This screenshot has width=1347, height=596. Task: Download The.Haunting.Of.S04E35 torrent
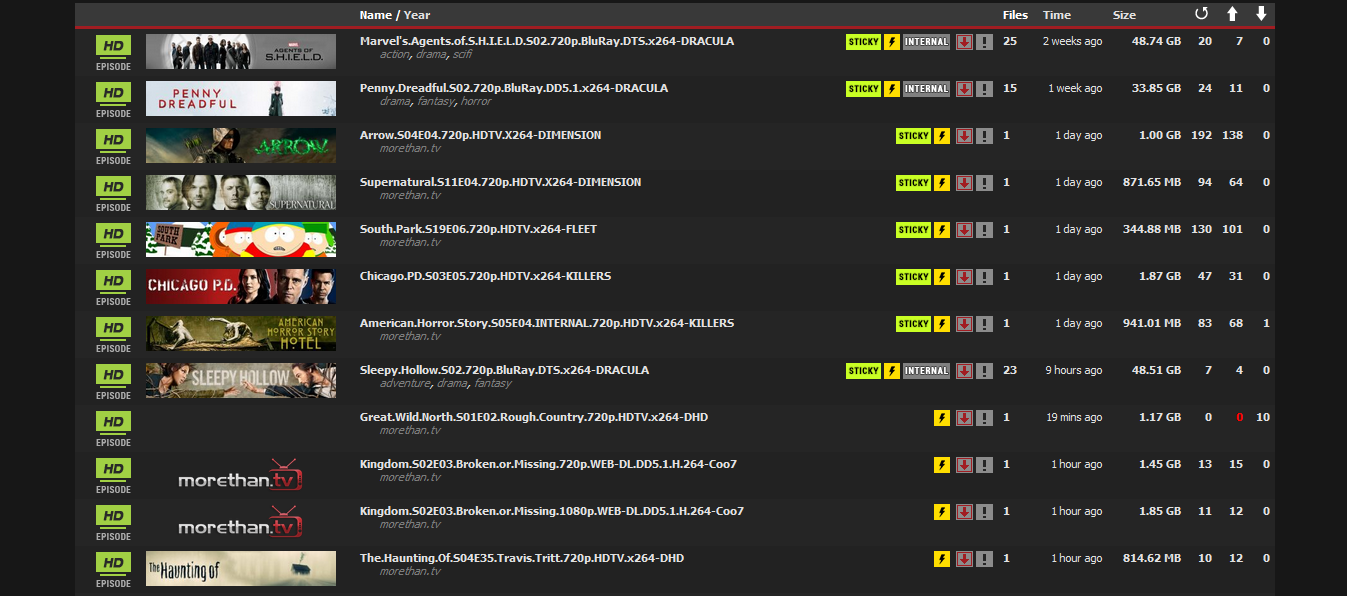tap(964, 559)
